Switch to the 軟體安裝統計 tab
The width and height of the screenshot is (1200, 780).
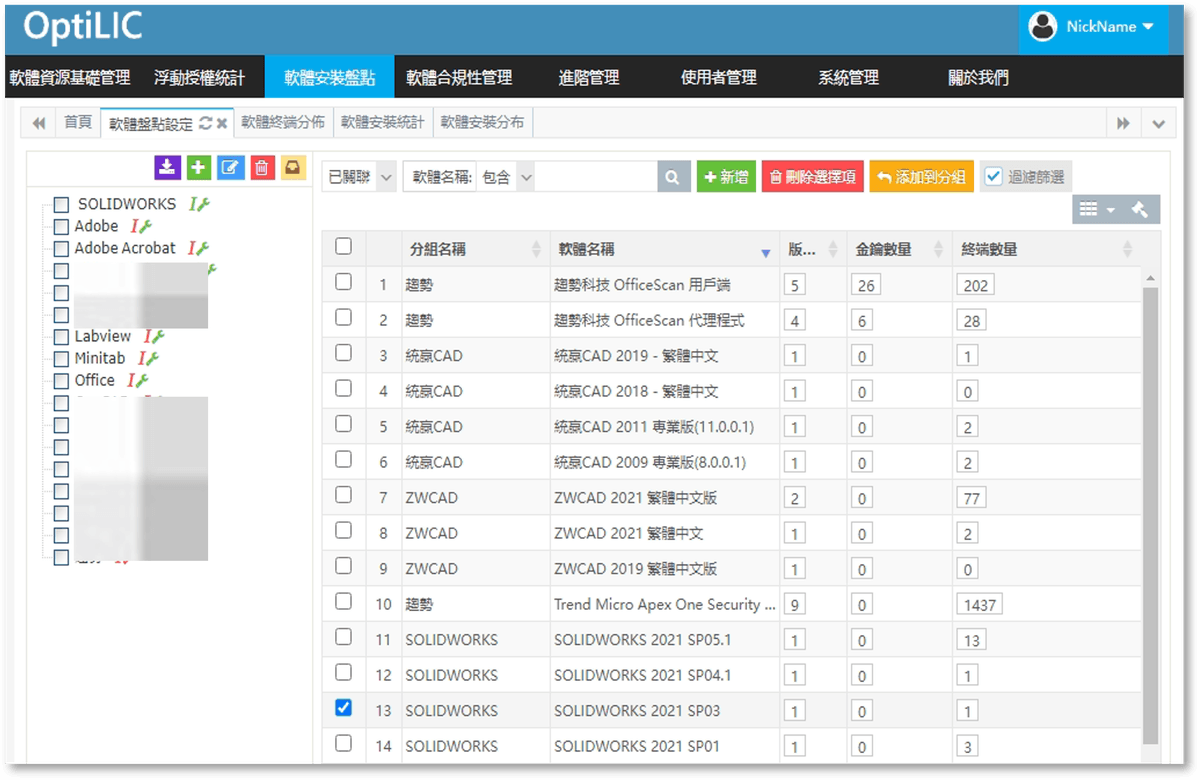pos(382,123)
